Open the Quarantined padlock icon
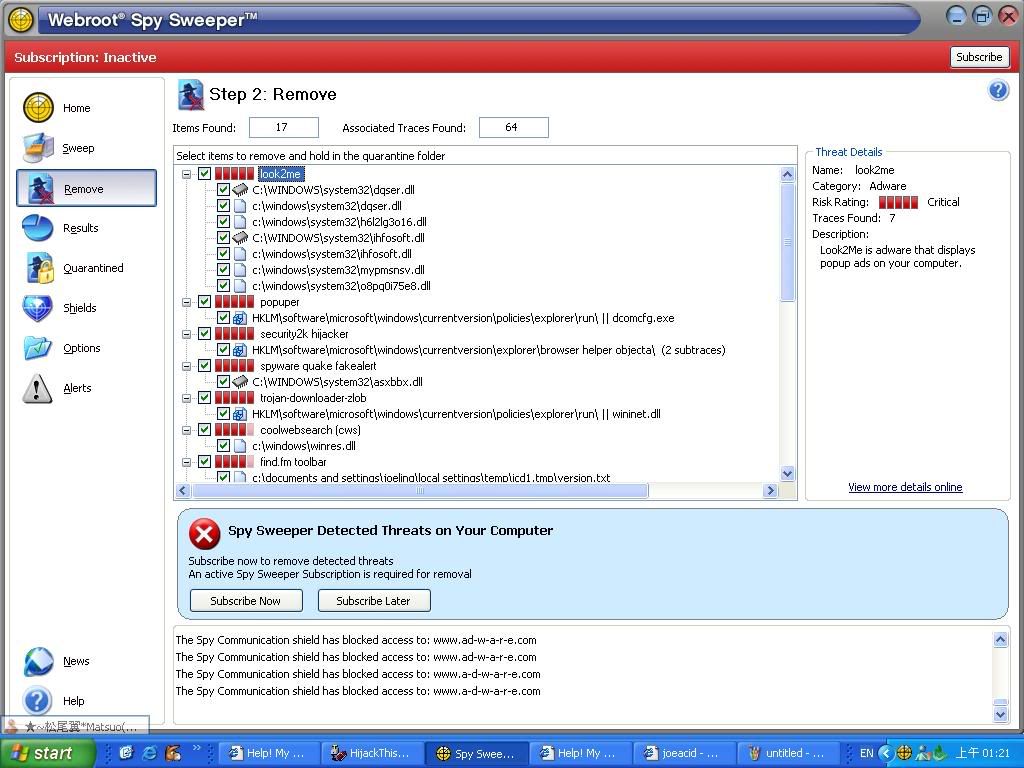1024x768 pixels. pos(38,268)
